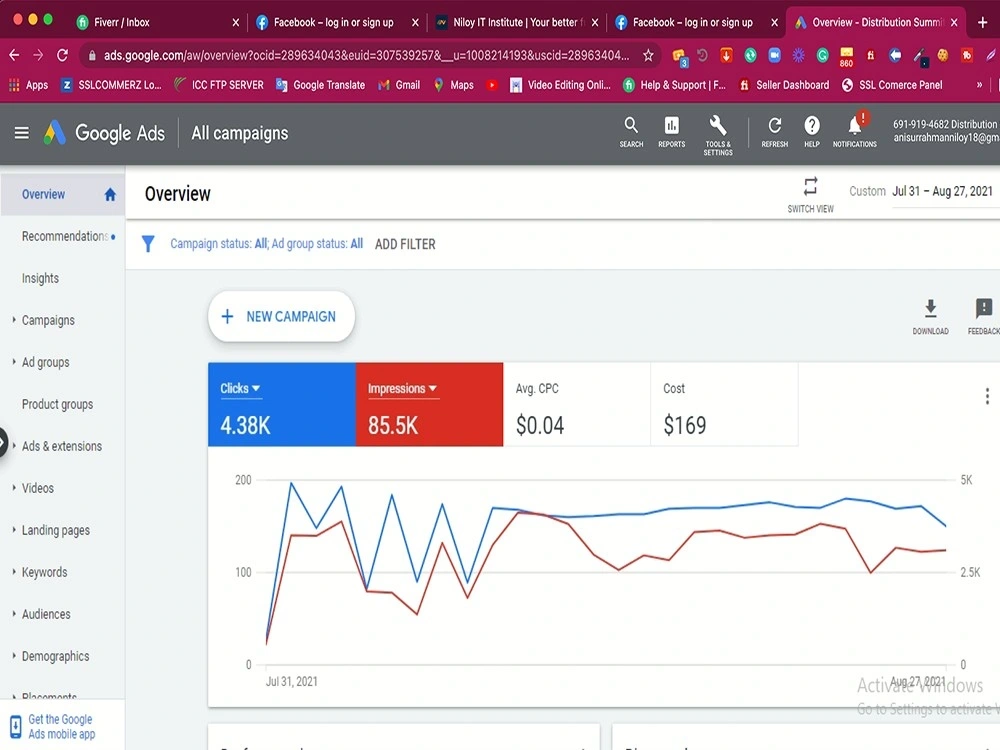Open a new browser tab
The image size is (1000, 750).
point(982,22)
